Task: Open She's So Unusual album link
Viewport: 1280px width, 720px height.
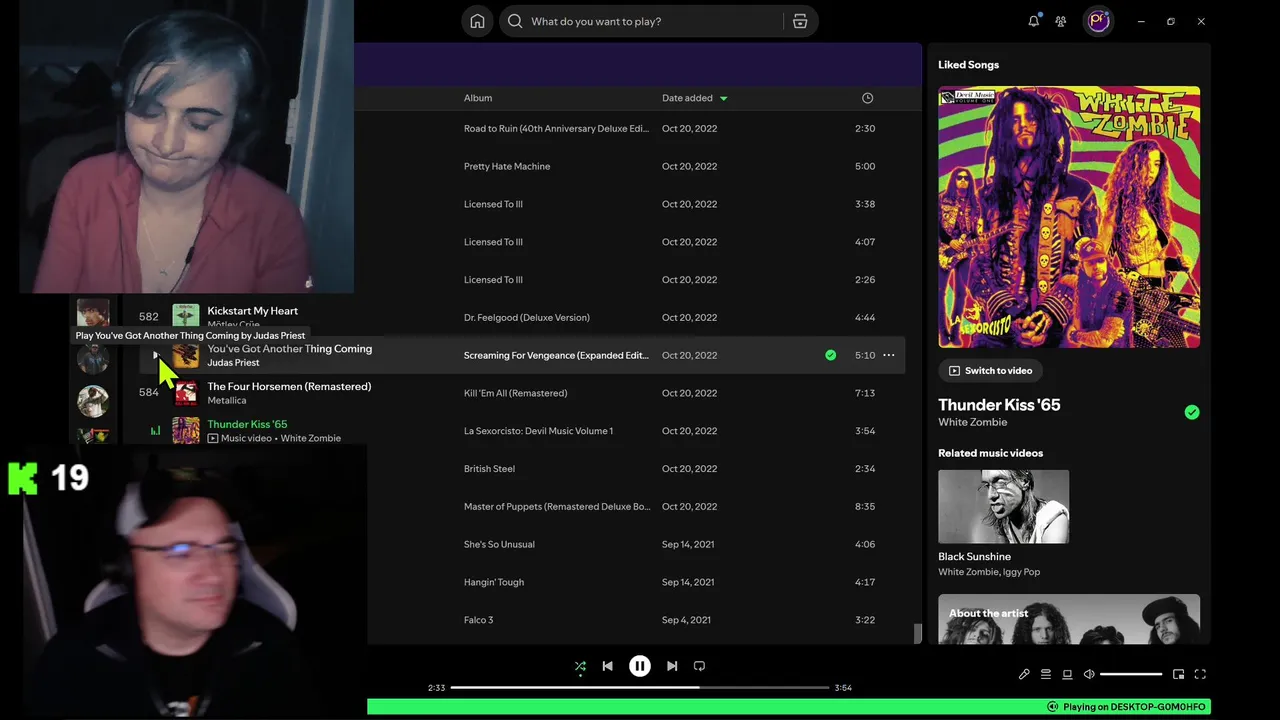Action: click(x=499, y=544)
